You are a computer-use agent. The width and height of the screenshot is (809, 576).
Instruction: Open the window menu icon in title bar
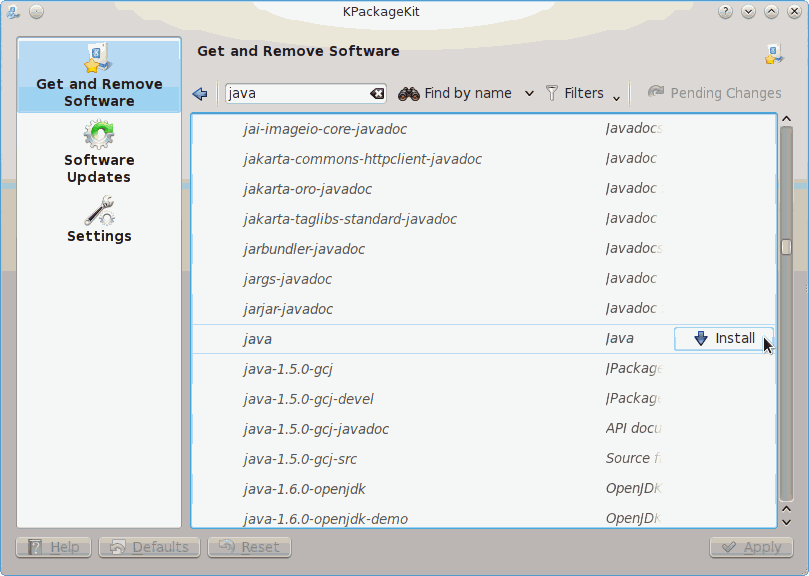tap(13, 11)
